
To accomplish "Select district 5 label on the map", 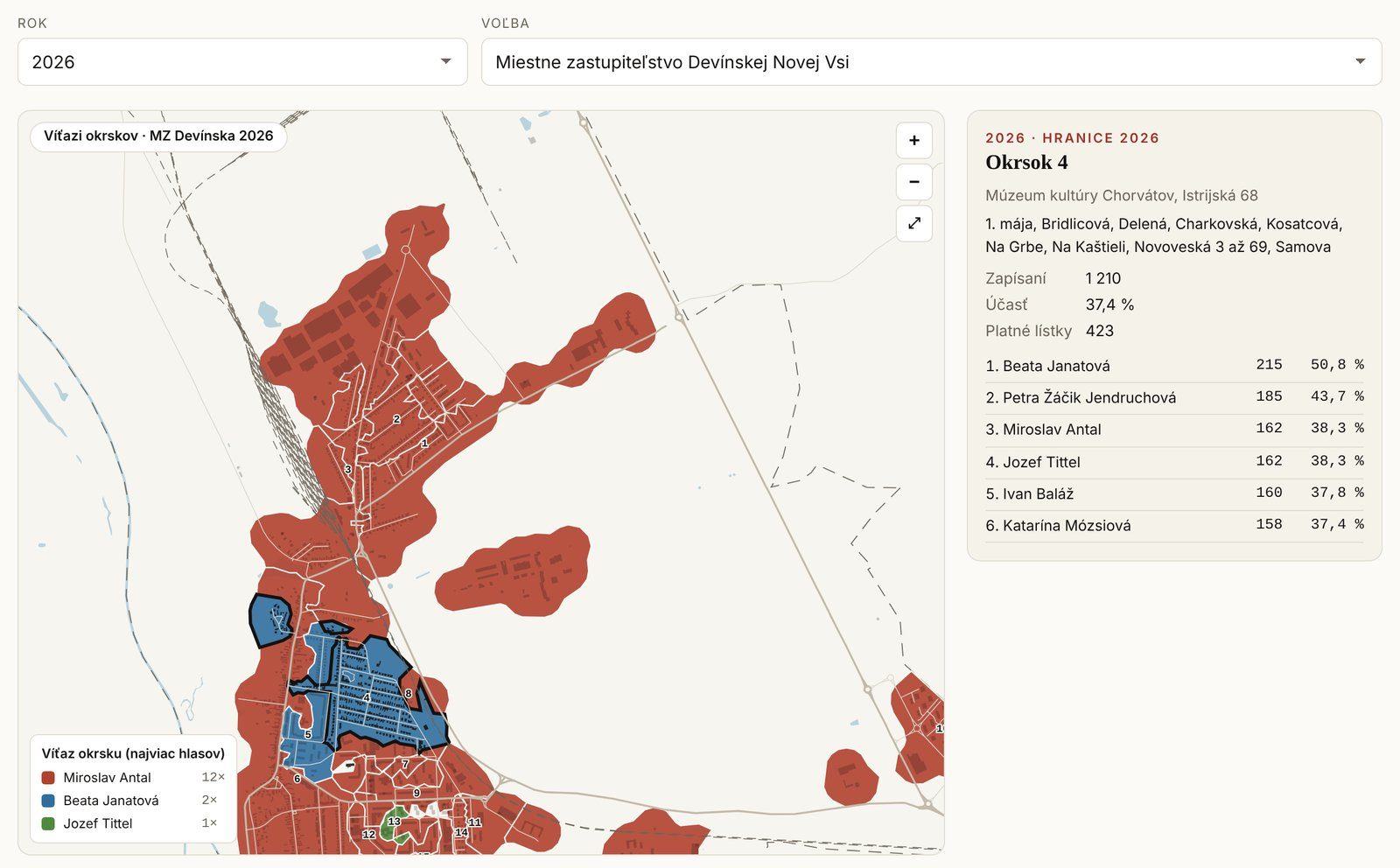I will (x=308, y=735).
